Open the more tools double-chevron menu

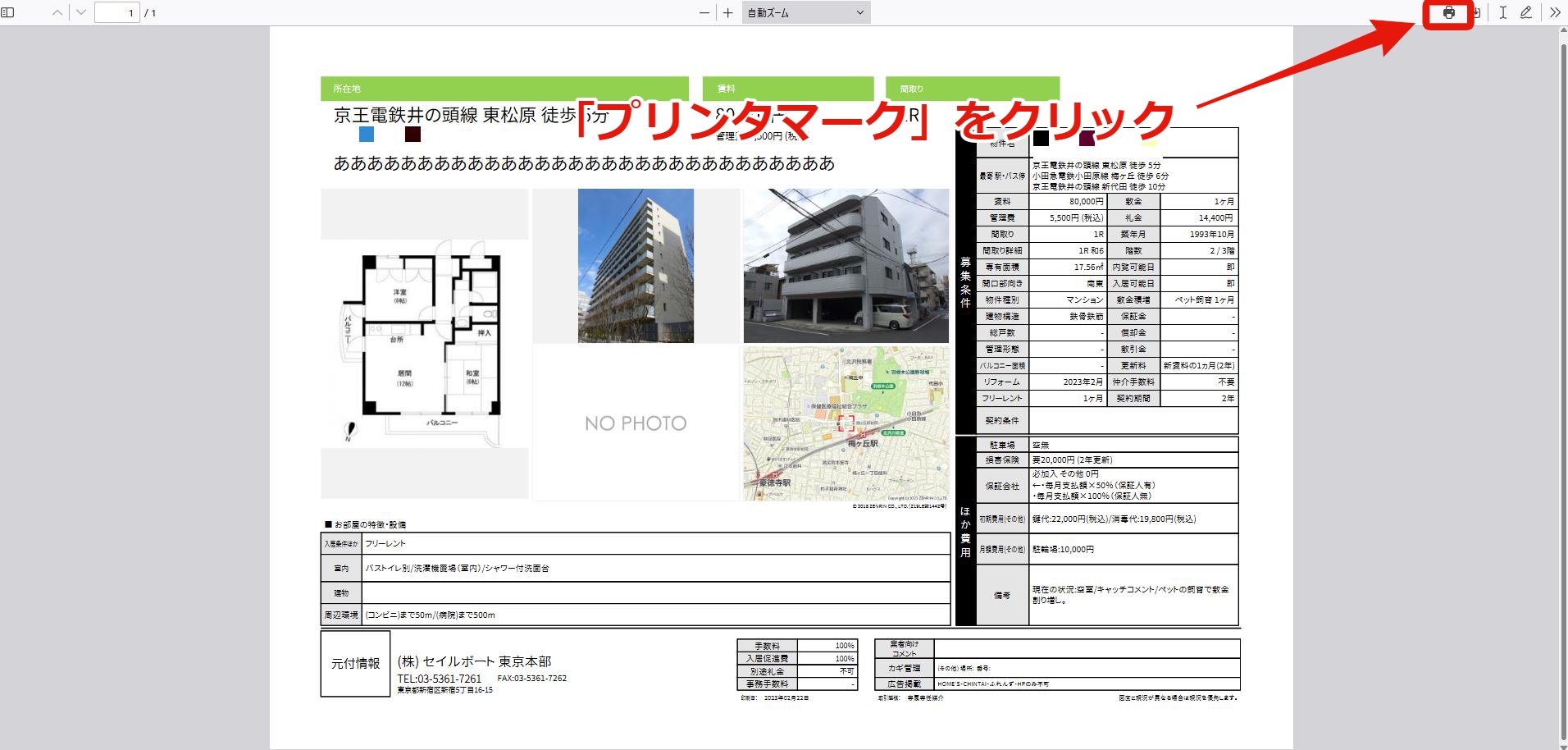point(1554,13)
